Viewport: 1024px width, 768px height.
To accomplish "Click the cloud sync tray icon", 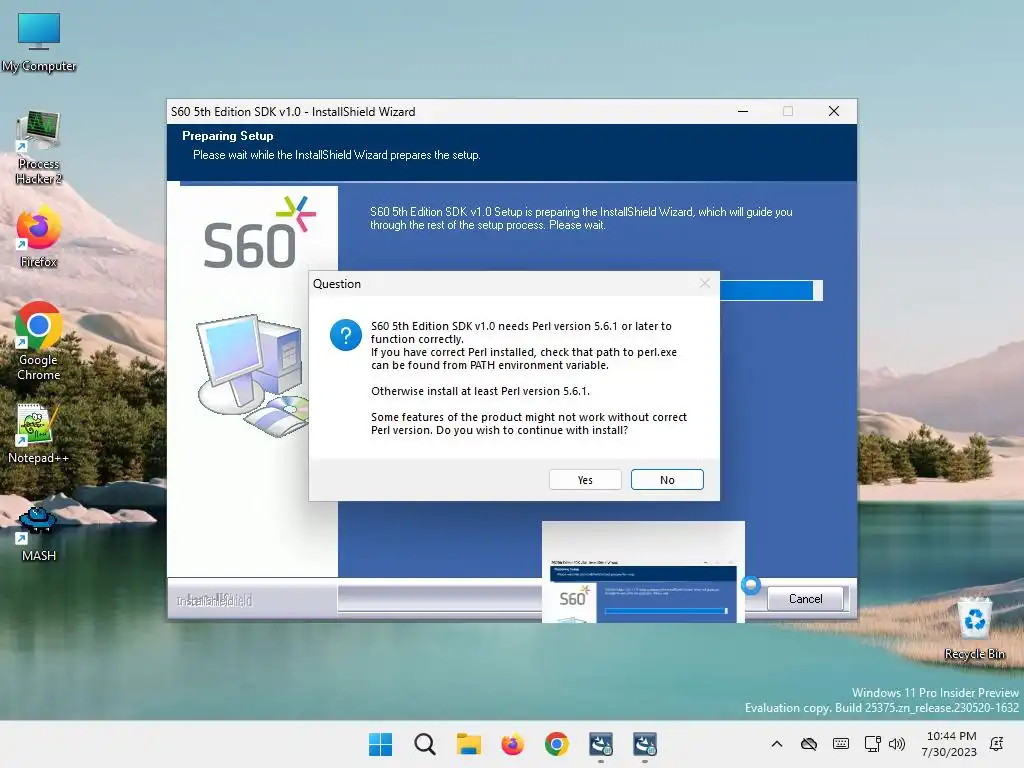I will 808,744.
